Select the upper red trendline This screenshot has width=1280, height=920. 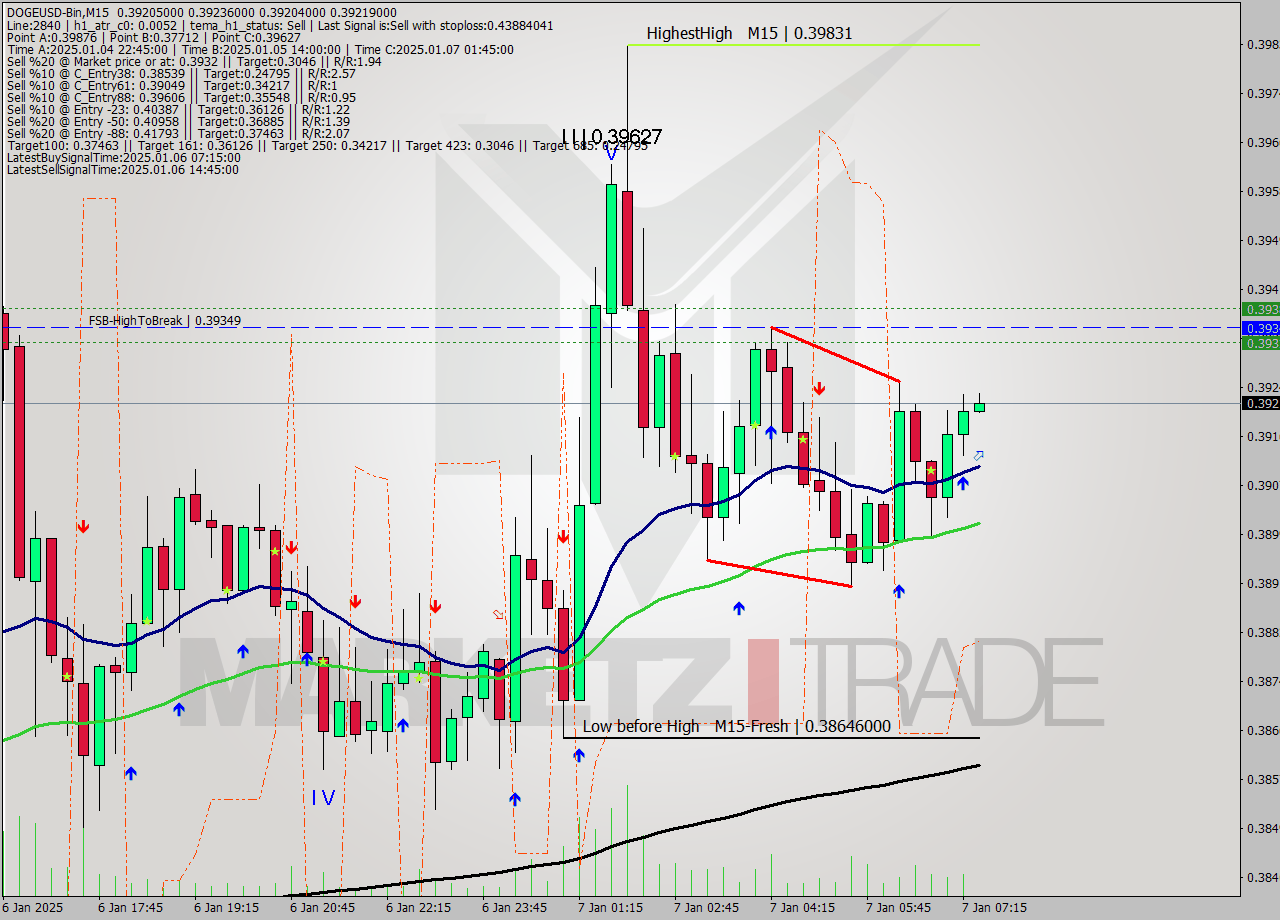(835, 354)
